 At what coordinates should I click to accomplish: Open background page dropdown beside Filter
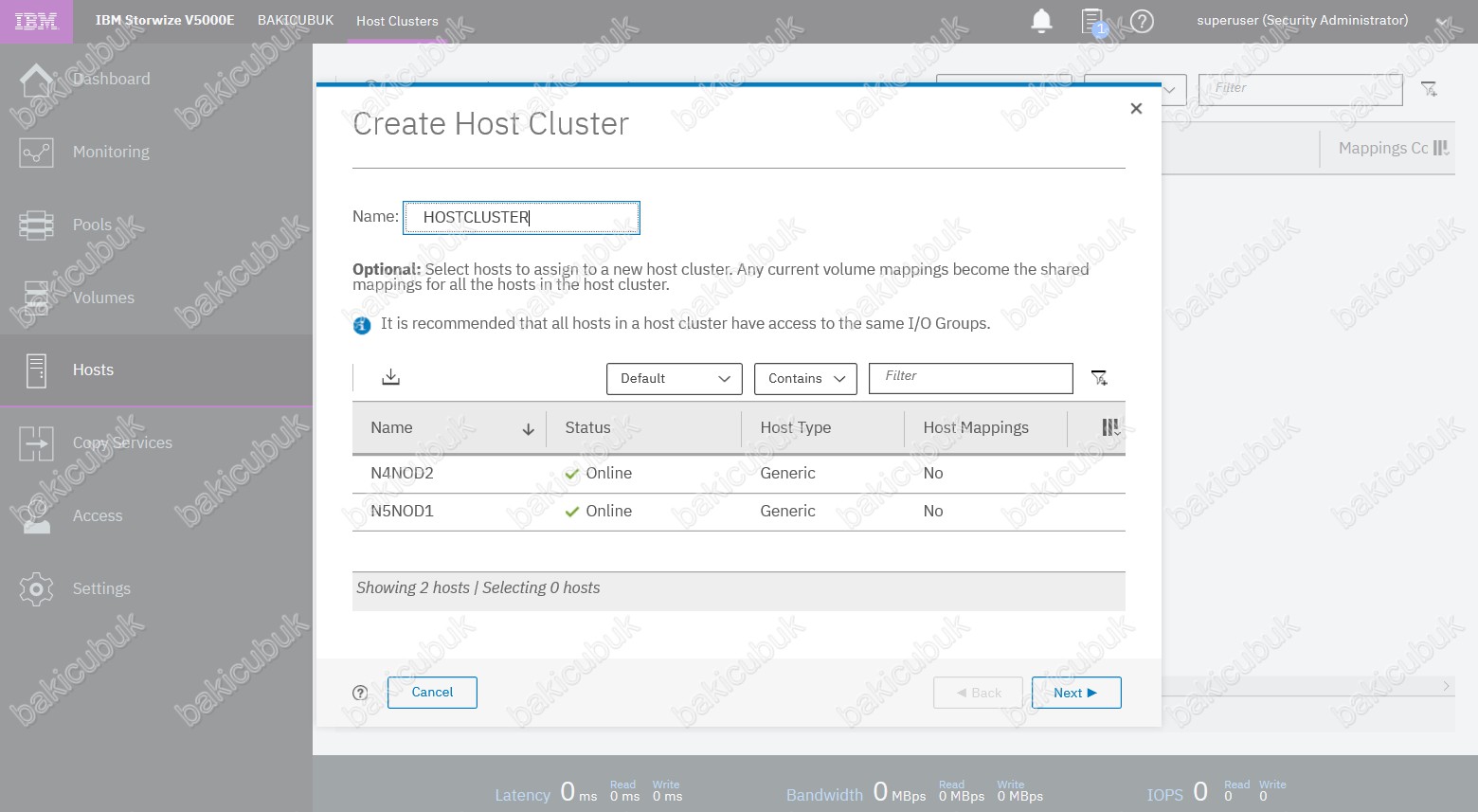(x=1135, y=90)
